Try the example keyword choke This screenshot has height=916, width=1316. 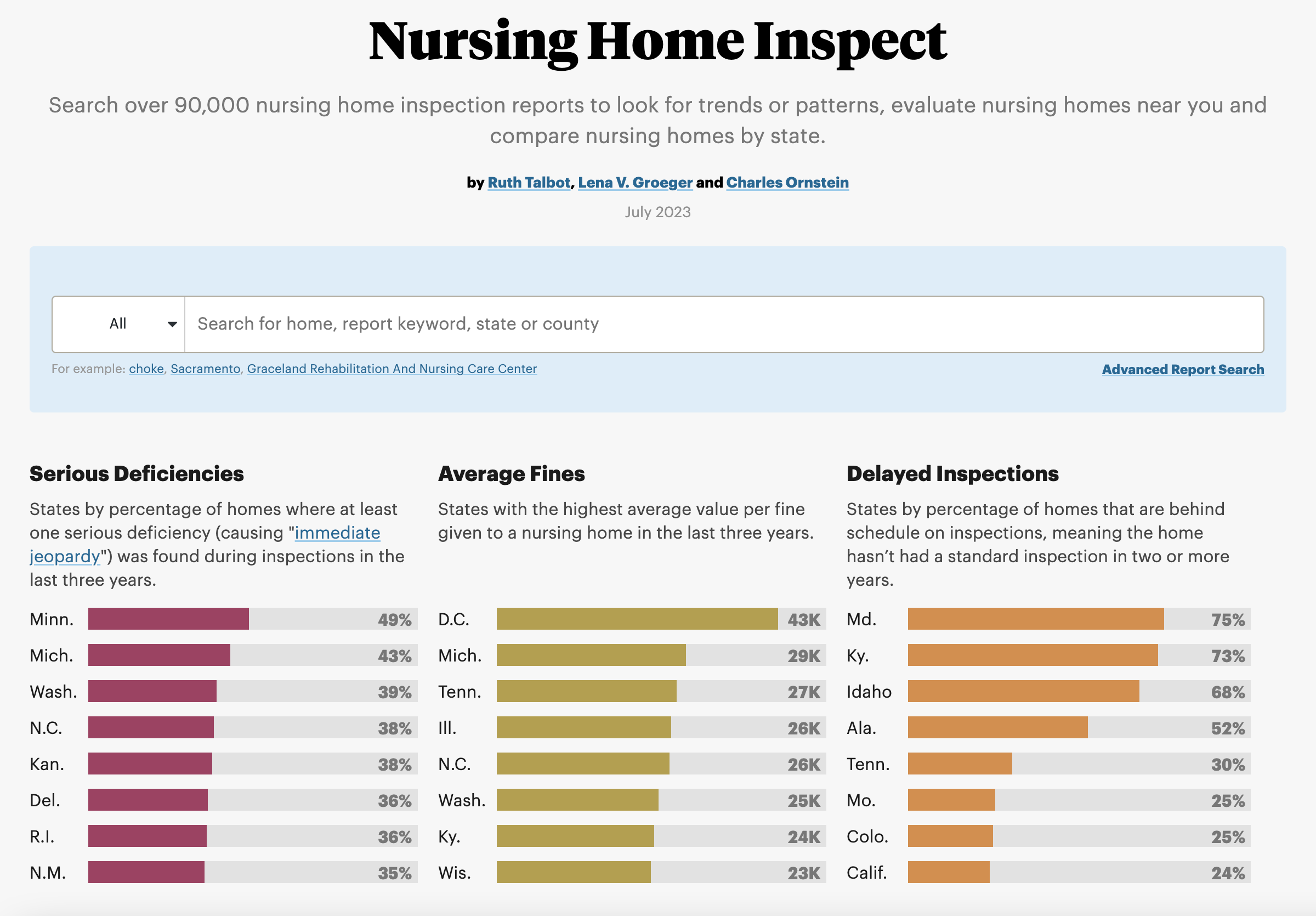click(146, 369)
